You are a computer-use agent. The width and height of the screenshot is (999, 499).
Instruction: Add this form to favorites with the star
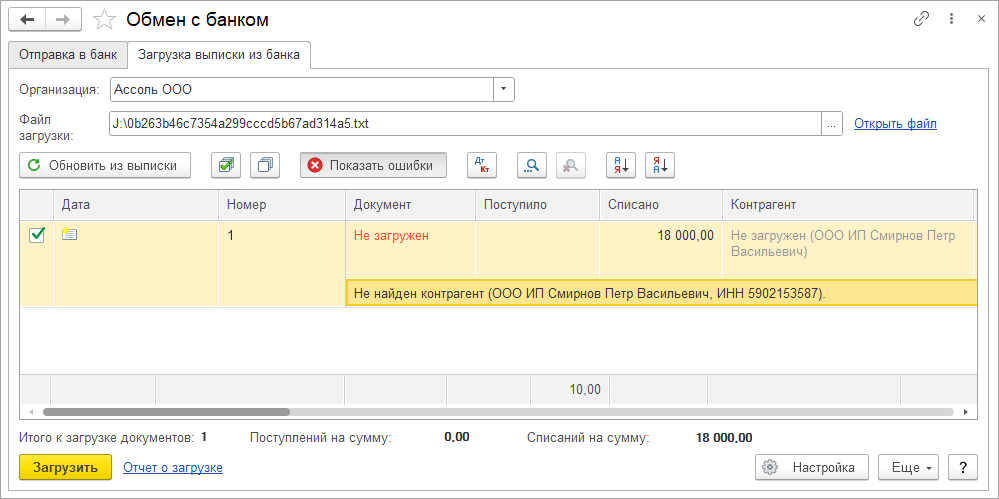(x=104, y=20)
